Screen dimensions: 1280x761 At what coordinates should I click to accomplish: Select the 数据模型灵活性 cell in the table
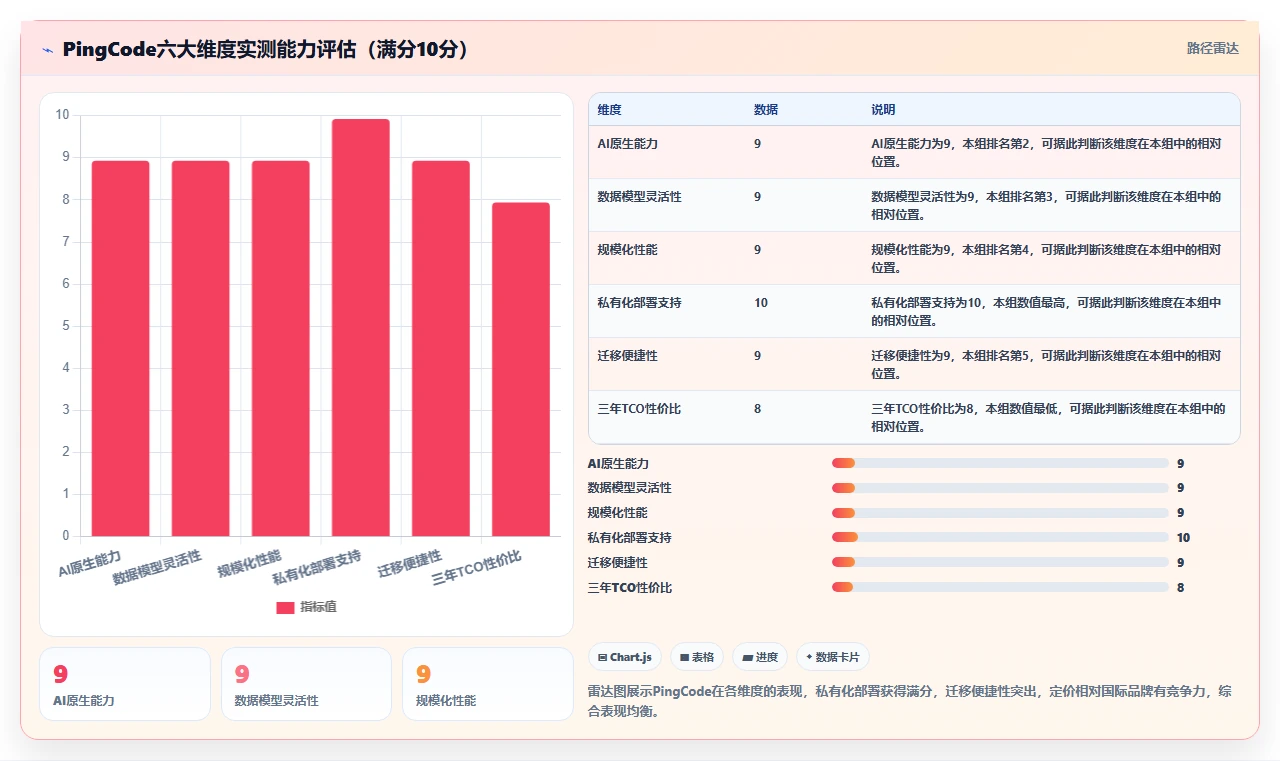pos(639,197)
